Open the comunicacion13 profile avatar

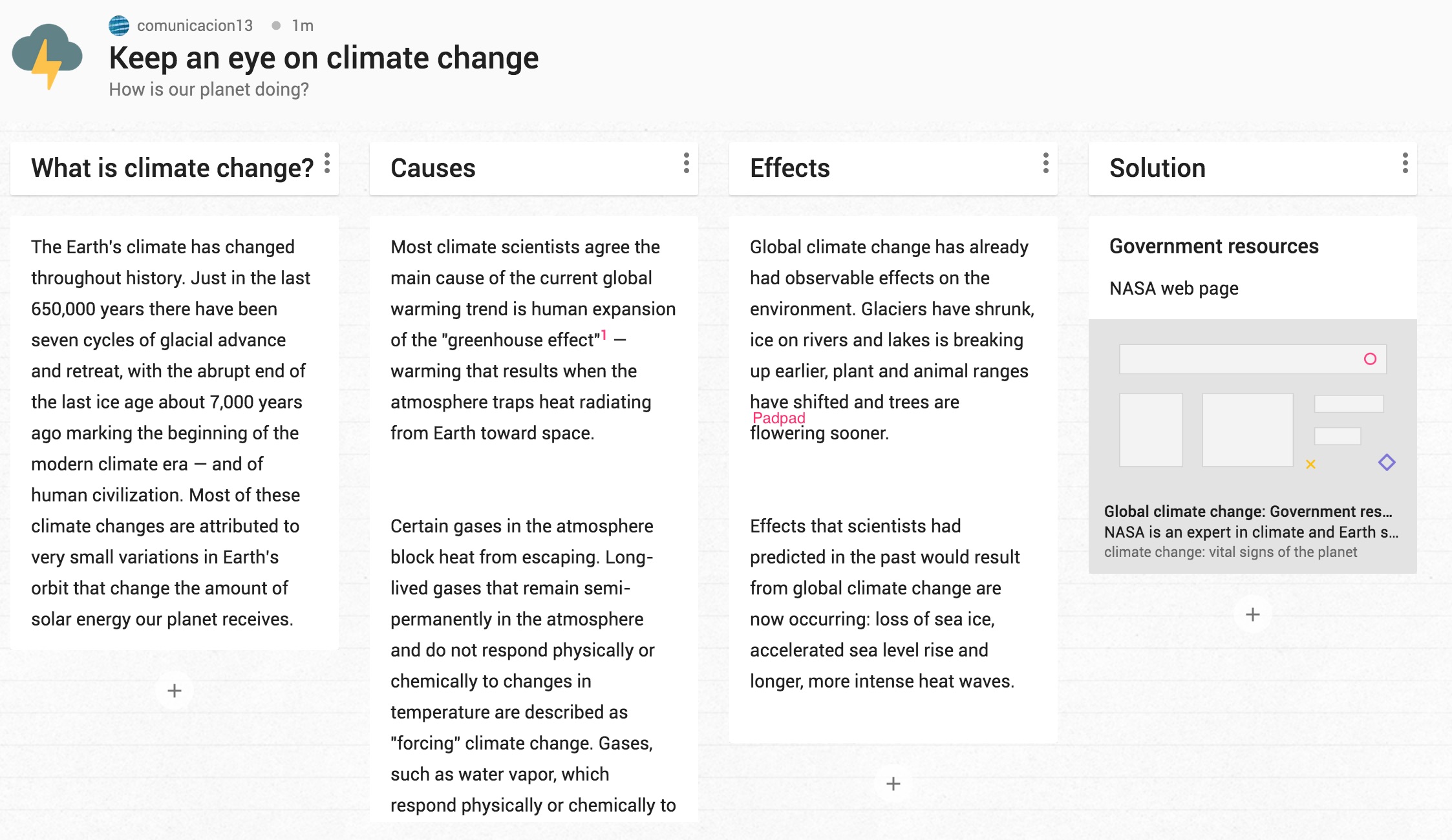119,26
